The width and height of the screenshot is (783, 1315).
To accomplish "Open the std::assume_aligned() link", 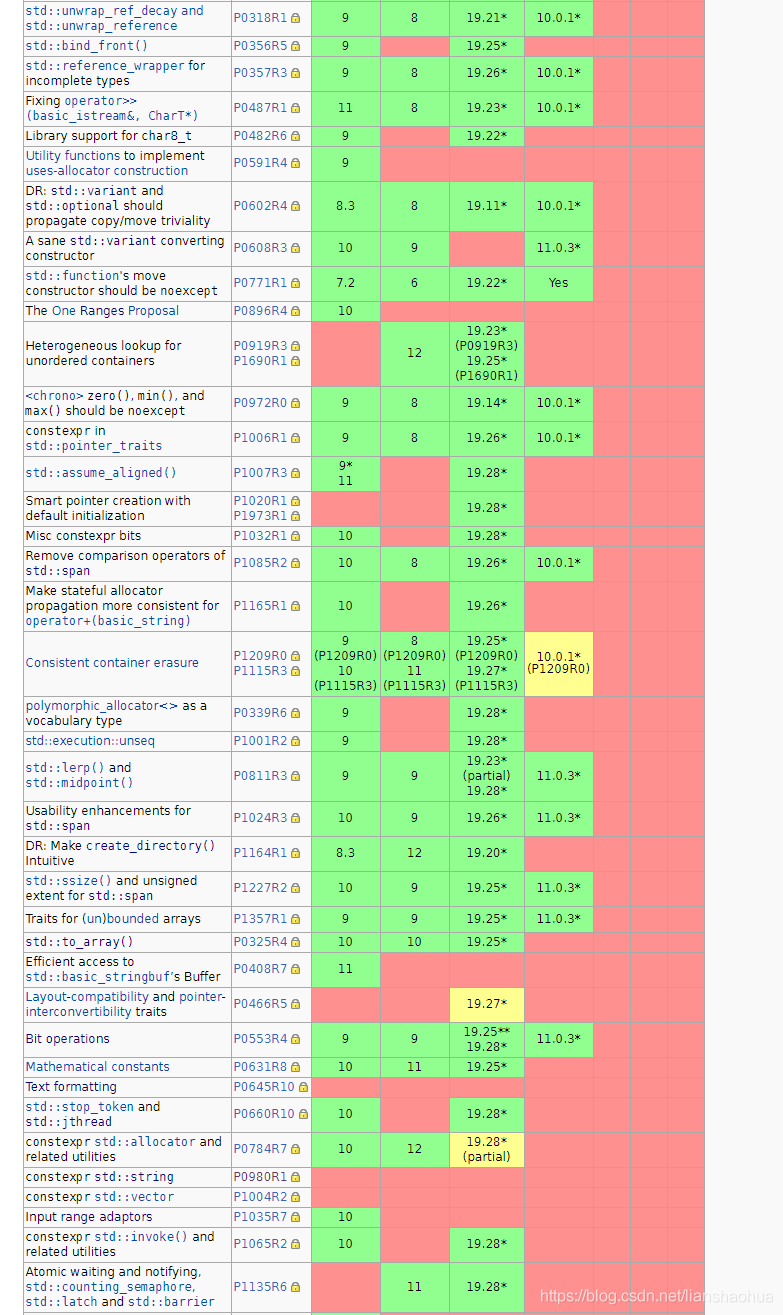I will [101, 473].
